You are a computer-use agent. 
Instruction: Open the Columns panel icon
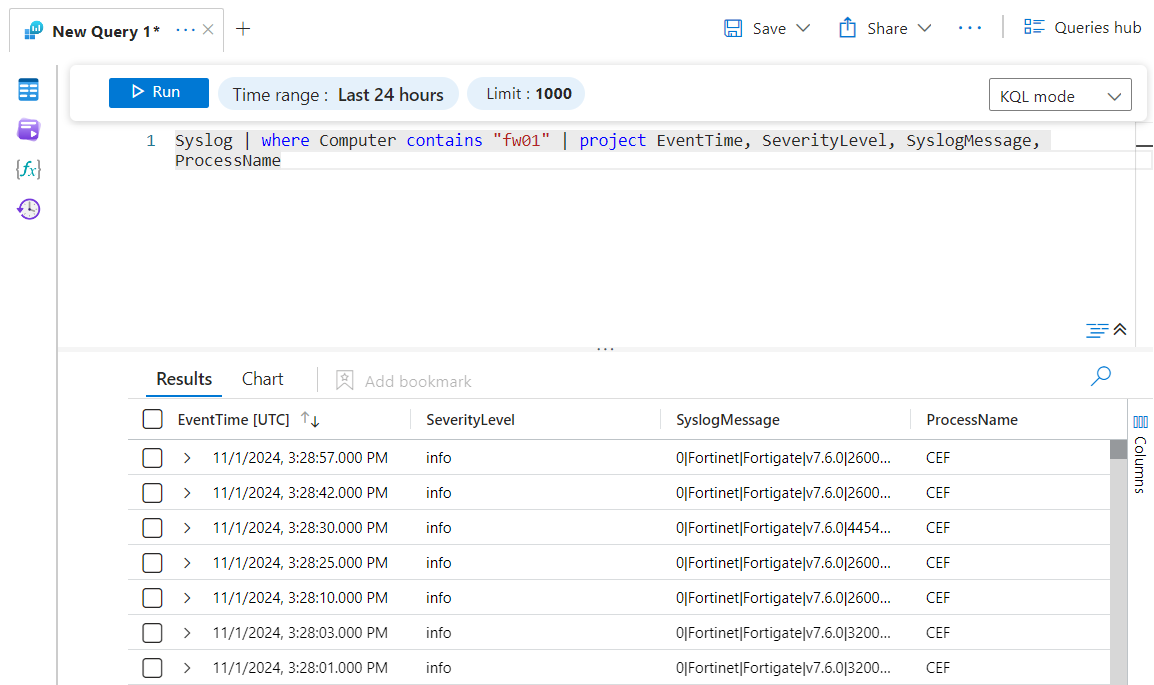[1140, 422]
